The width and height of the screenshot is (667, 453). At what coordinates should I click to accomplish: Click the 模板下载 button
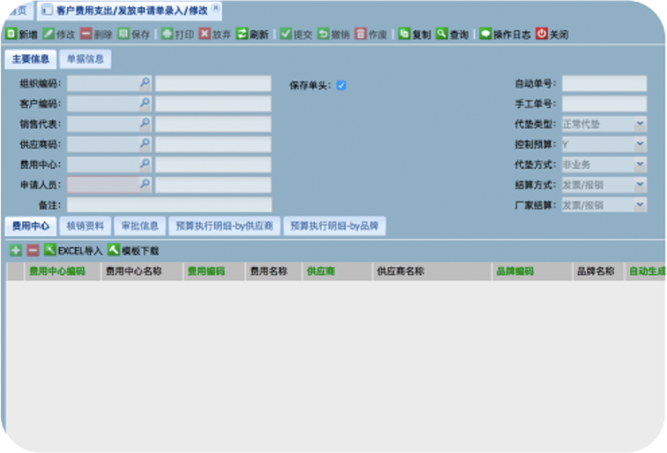point(133,250)
